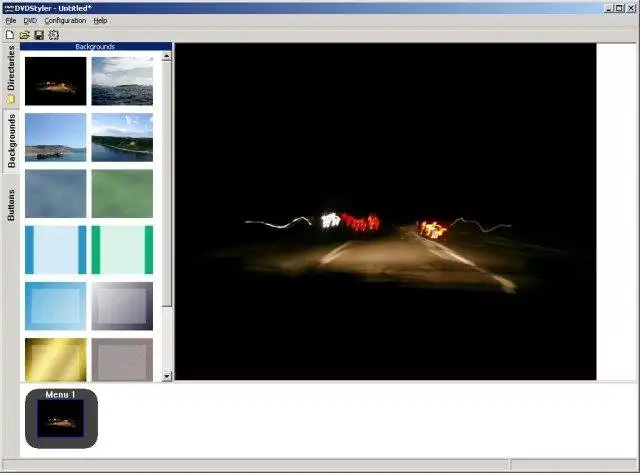Select the green coastline background thumbnail
Screen dimensions: 640x473
click(122, 138)
